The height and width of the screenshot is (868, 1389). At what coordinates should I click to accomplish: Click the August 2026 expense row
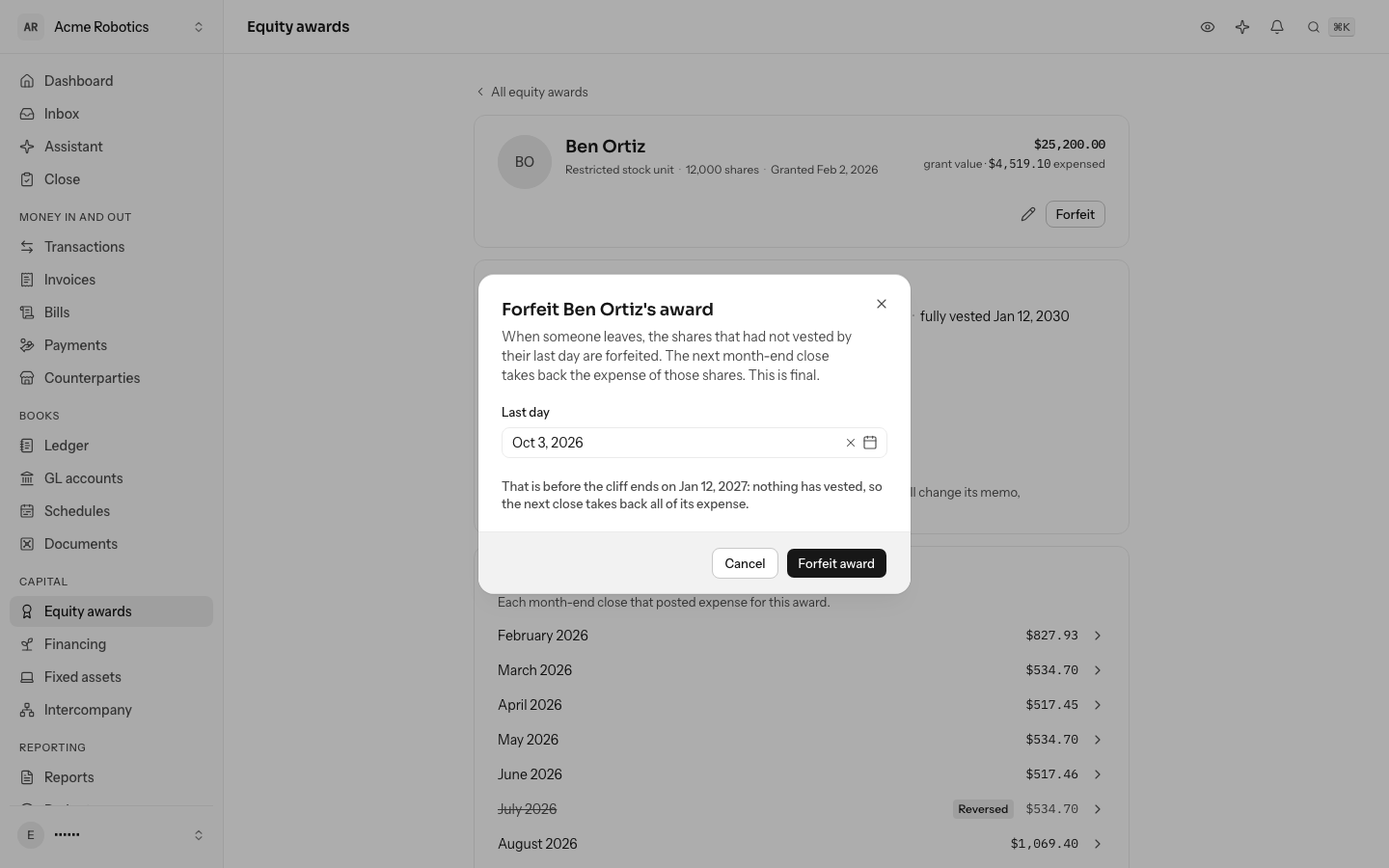[802, 844]
